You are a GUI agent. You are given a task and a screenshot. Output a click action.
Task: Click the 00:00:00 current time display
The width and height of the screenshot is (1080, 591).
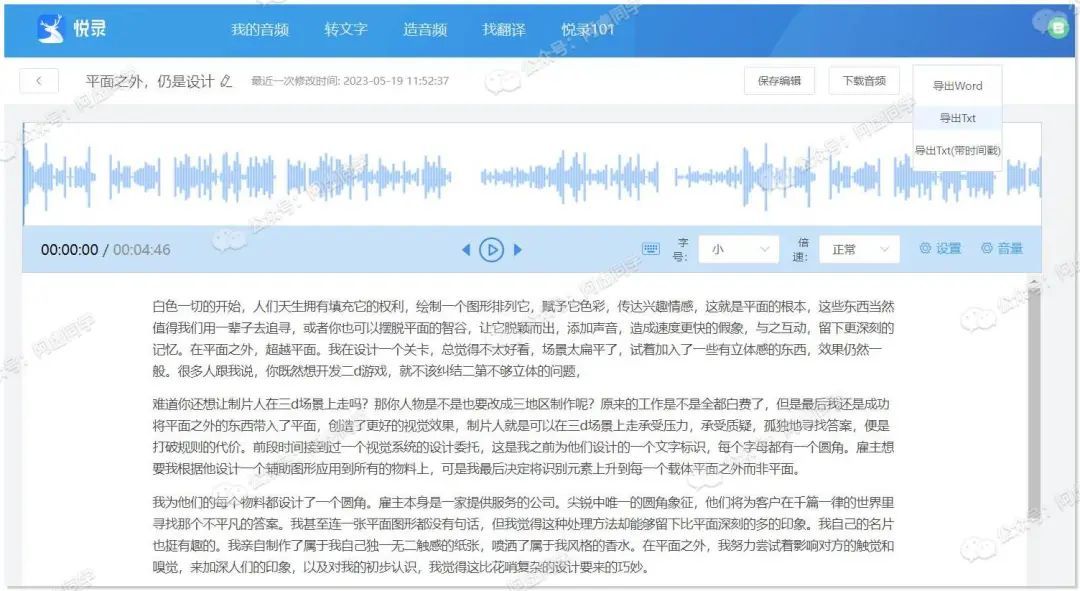[70, 249]
